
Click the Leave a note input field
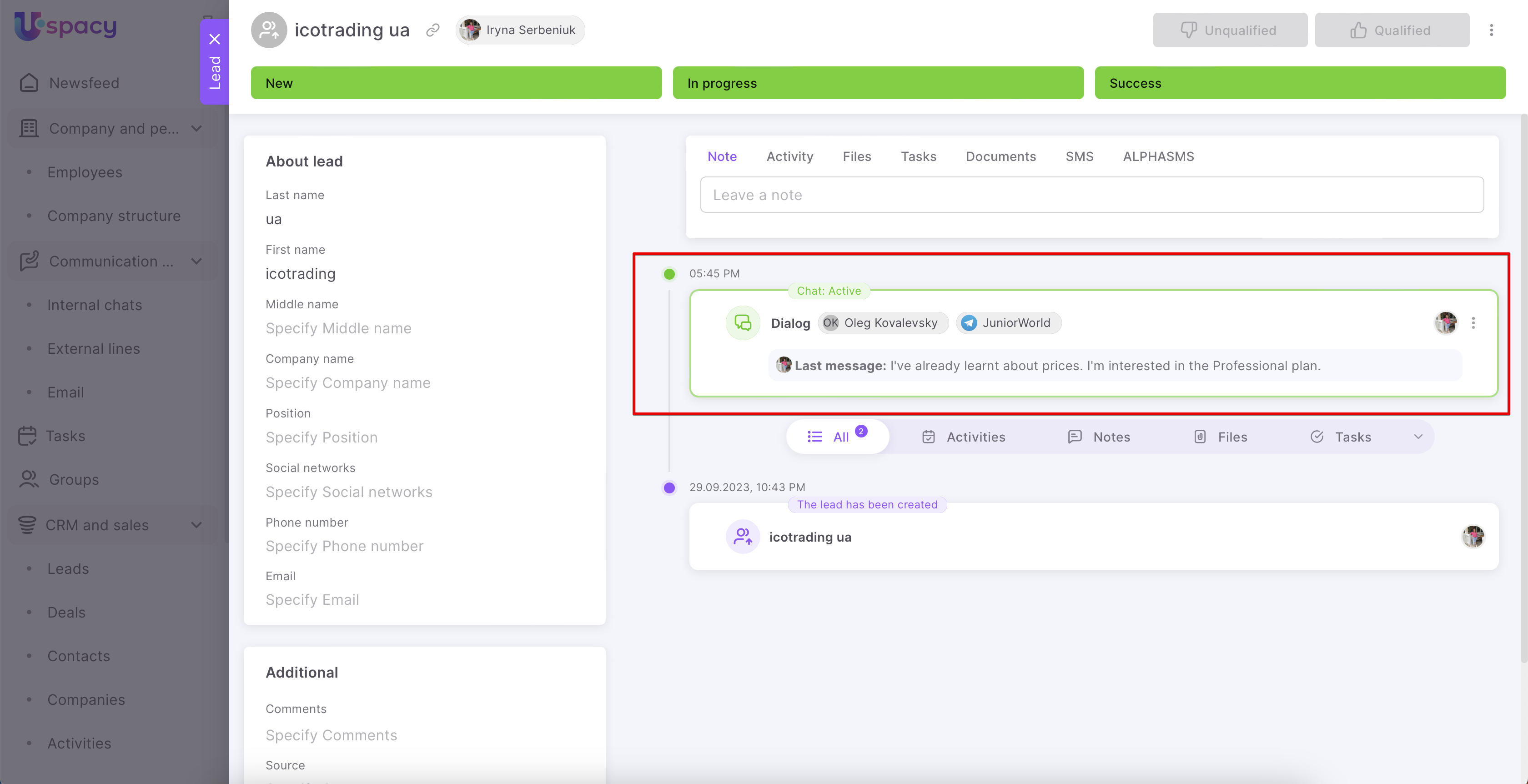1091,195
